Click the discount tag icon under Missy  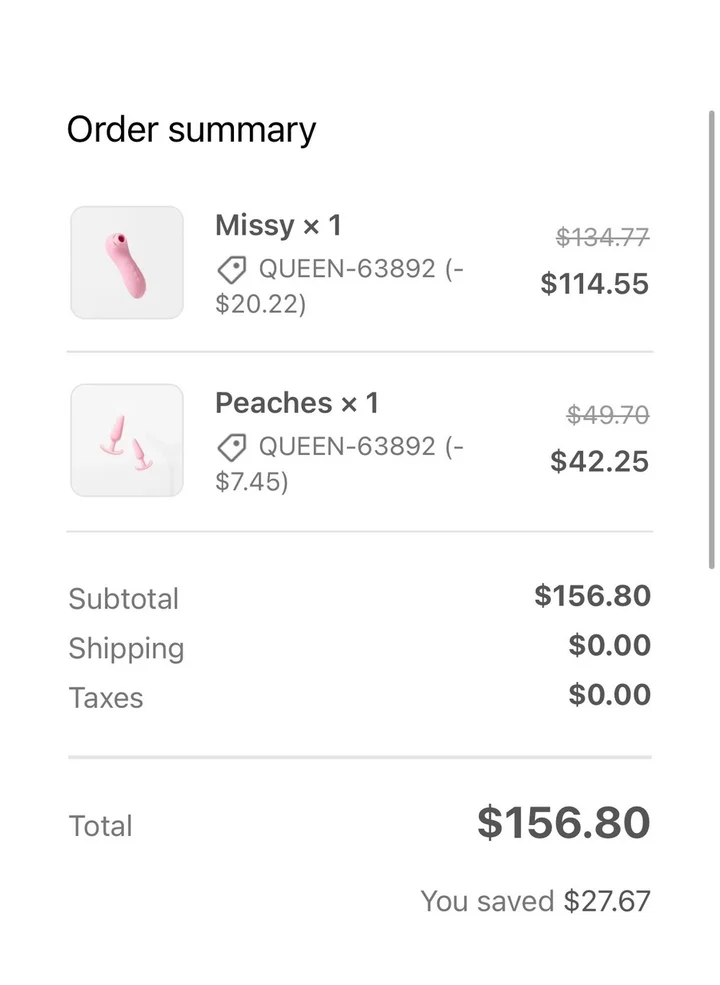[232, 269]
